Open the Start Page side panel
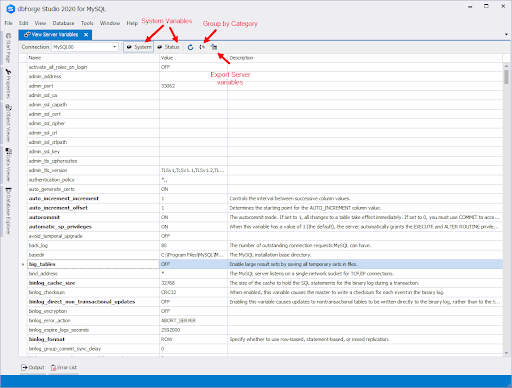 tap(8, 47)
